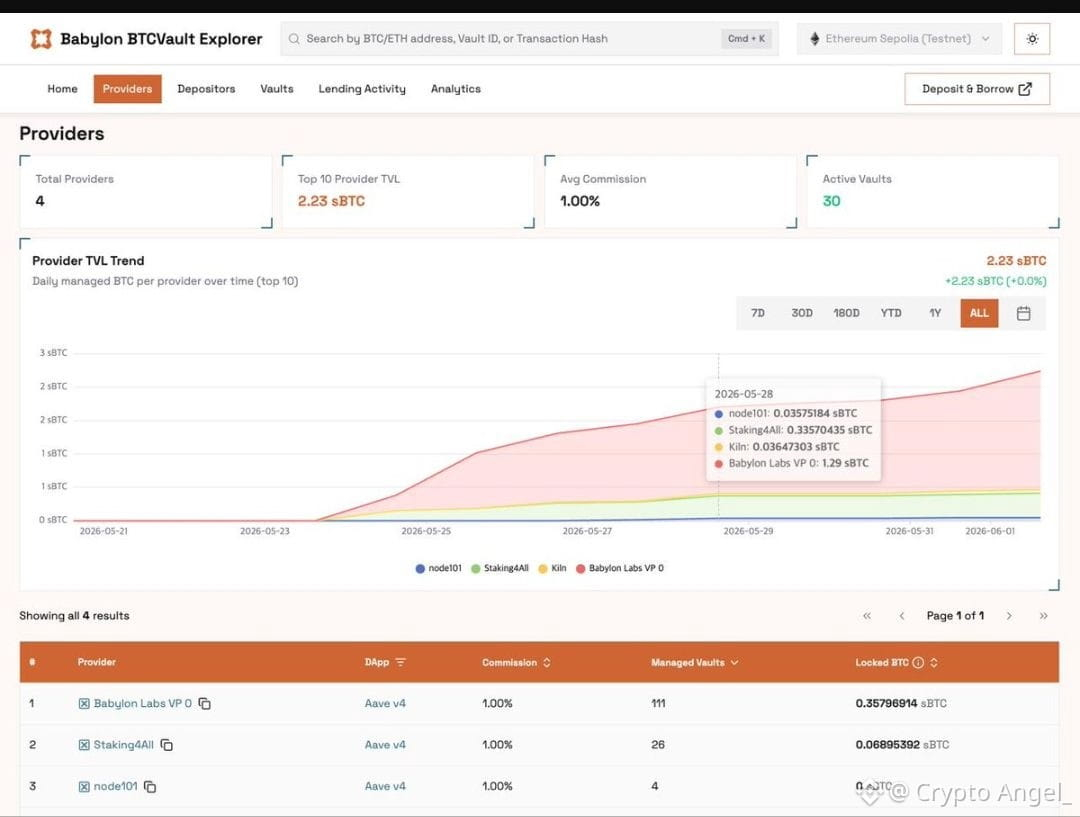Select the 30D chart range

tap(802, 313)
